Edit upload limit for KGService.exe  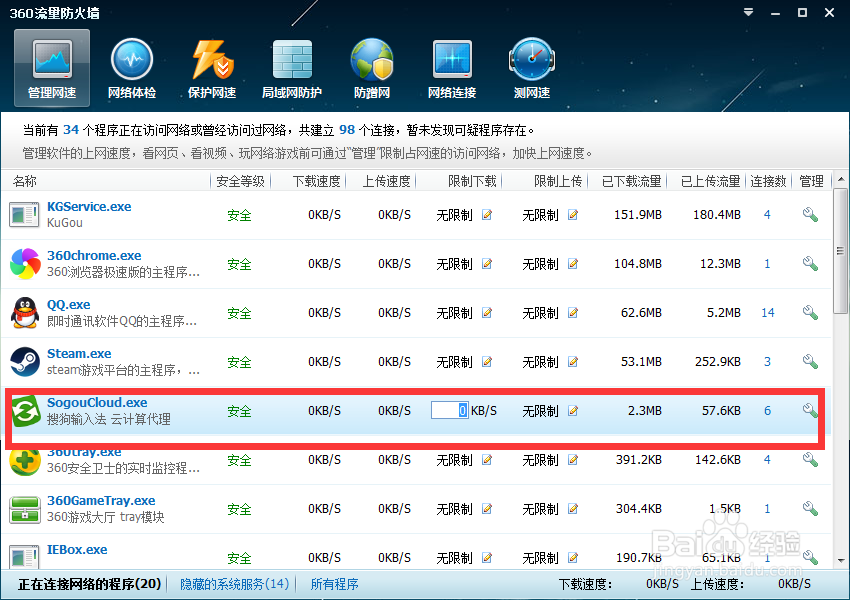point(572,215)
